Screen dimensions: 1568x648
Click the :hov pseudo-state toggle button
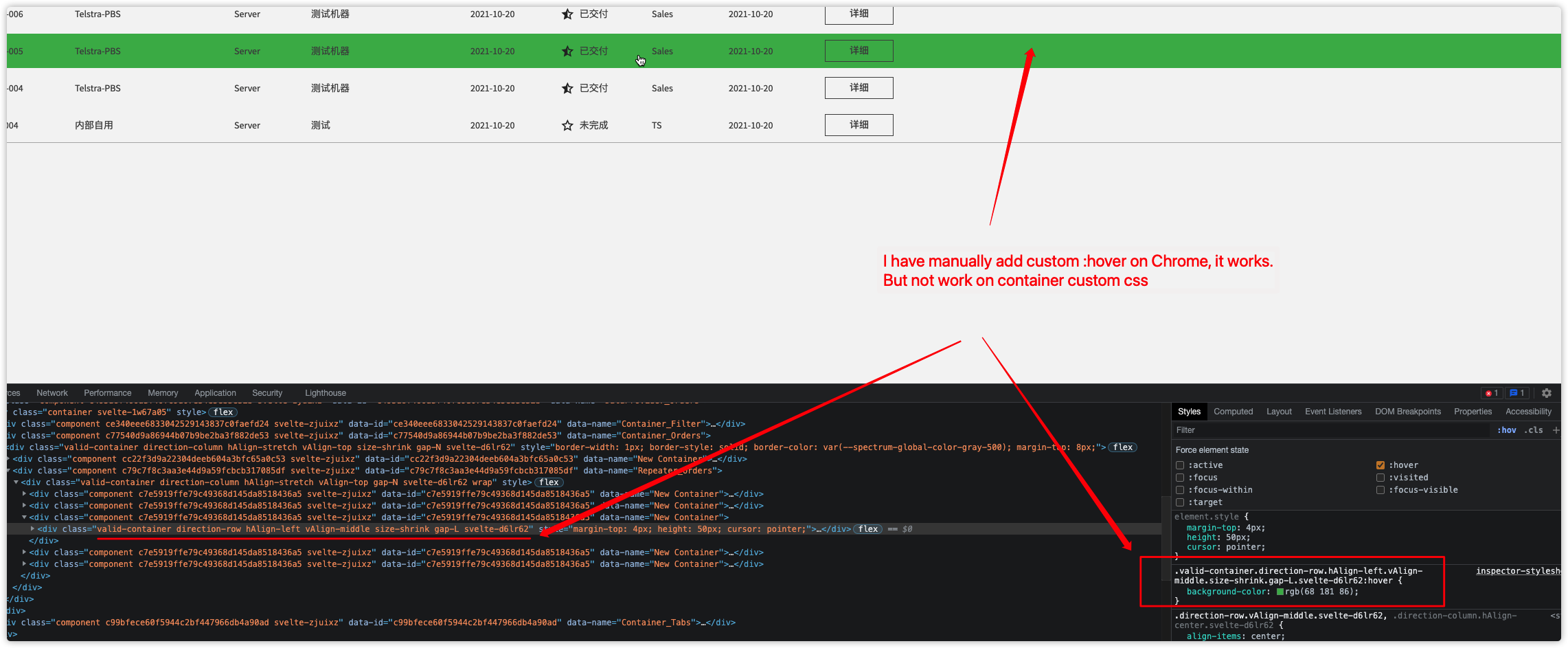(x=1507, y=429)
